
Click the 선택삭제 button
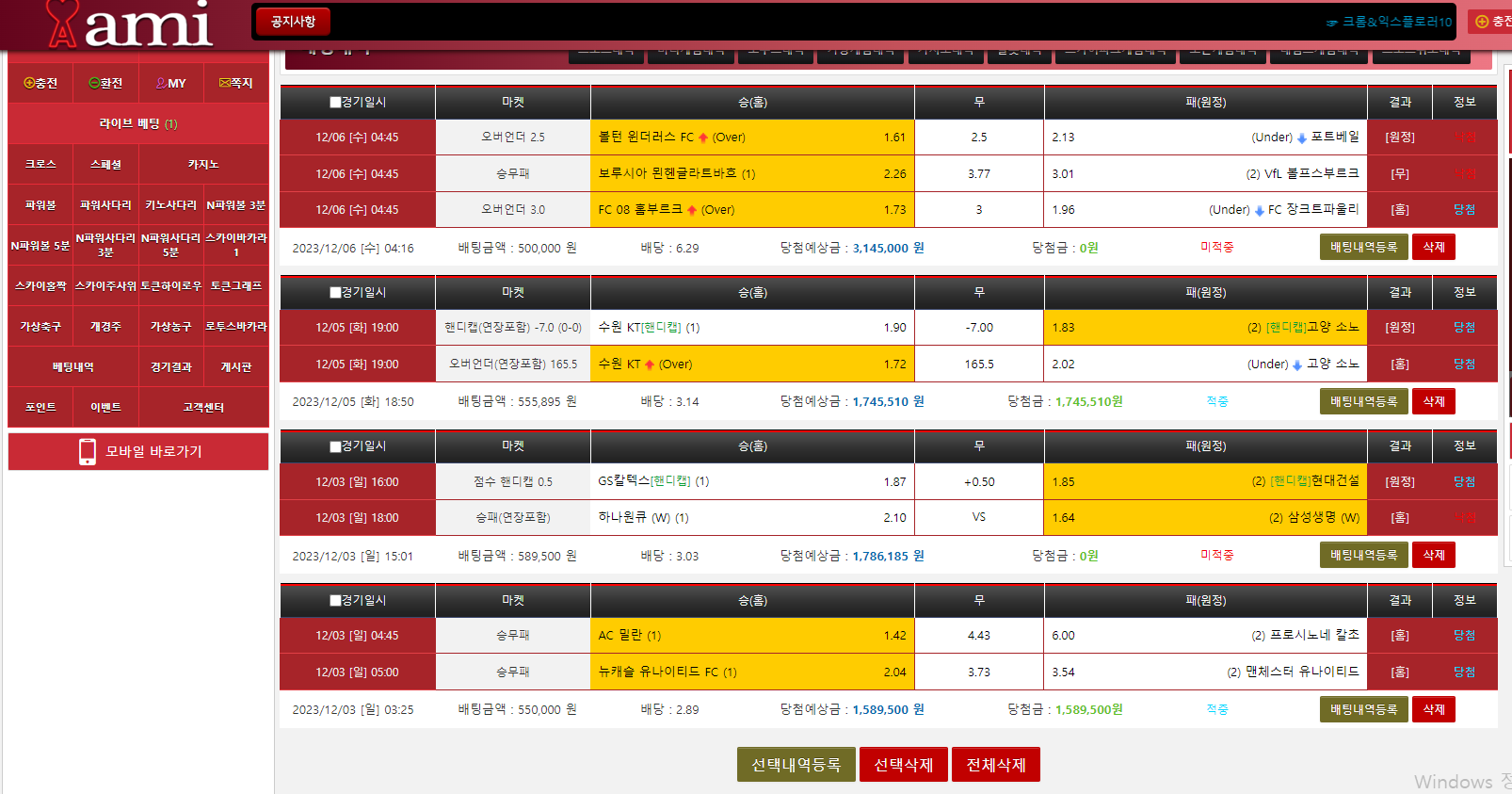[904, 765]
